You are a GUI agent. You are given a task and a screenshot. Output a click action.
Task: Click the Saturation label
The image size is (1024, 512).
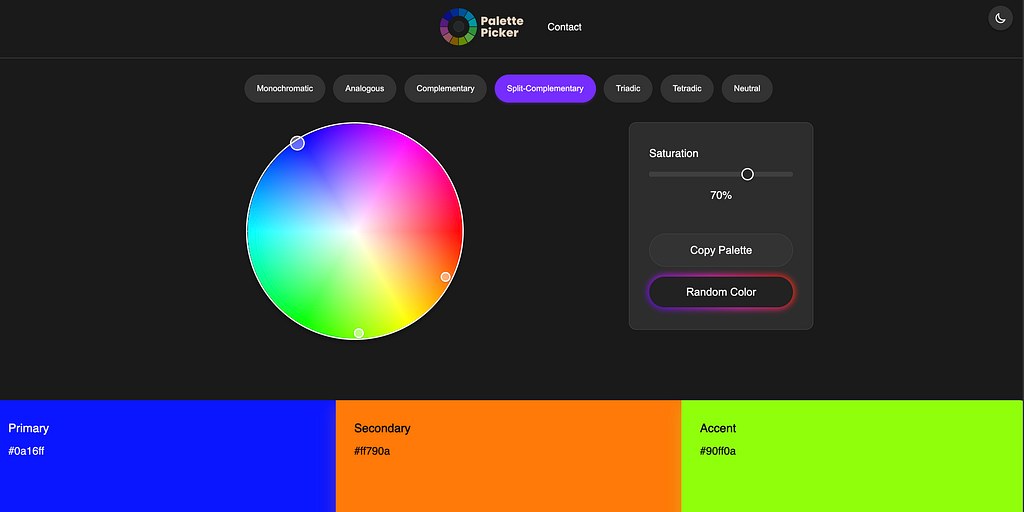click(673, 153)
